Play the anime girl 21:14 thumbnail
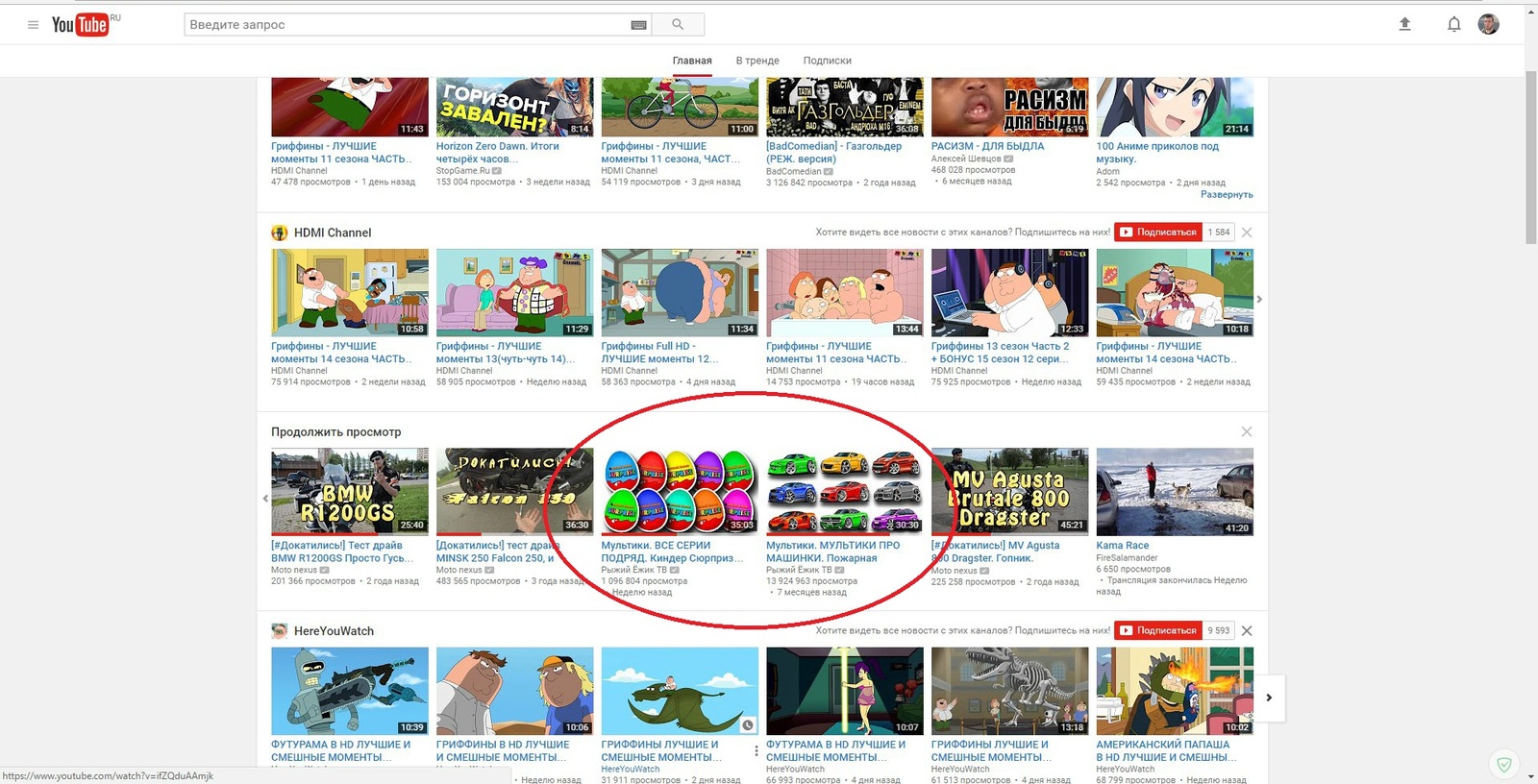Screen dimensions: 1538x784 [x=1175, y=107]
